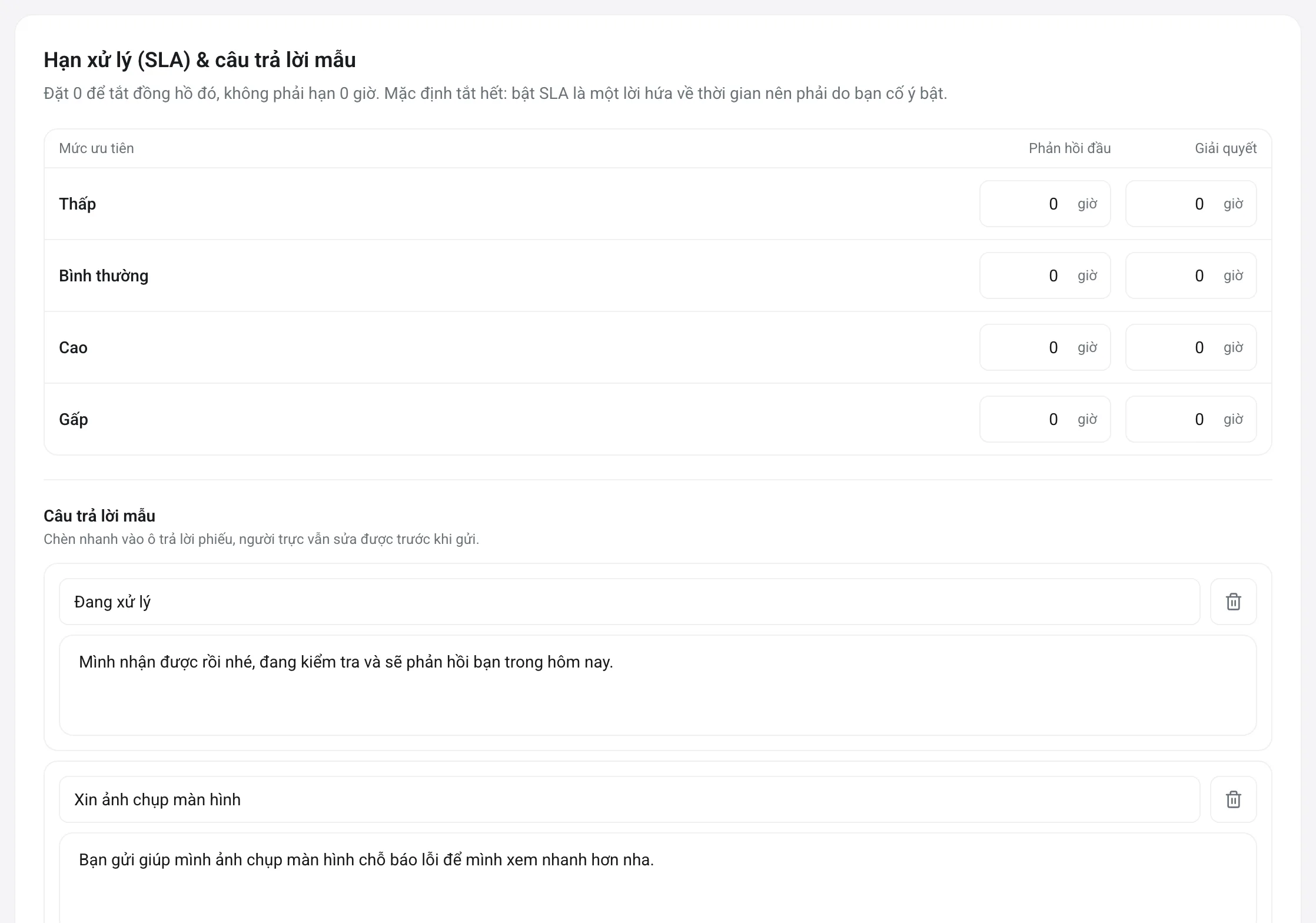Click the "Phản hồi đầu" column header
Screen dimensions: 1316x923
coord(1069,148)
